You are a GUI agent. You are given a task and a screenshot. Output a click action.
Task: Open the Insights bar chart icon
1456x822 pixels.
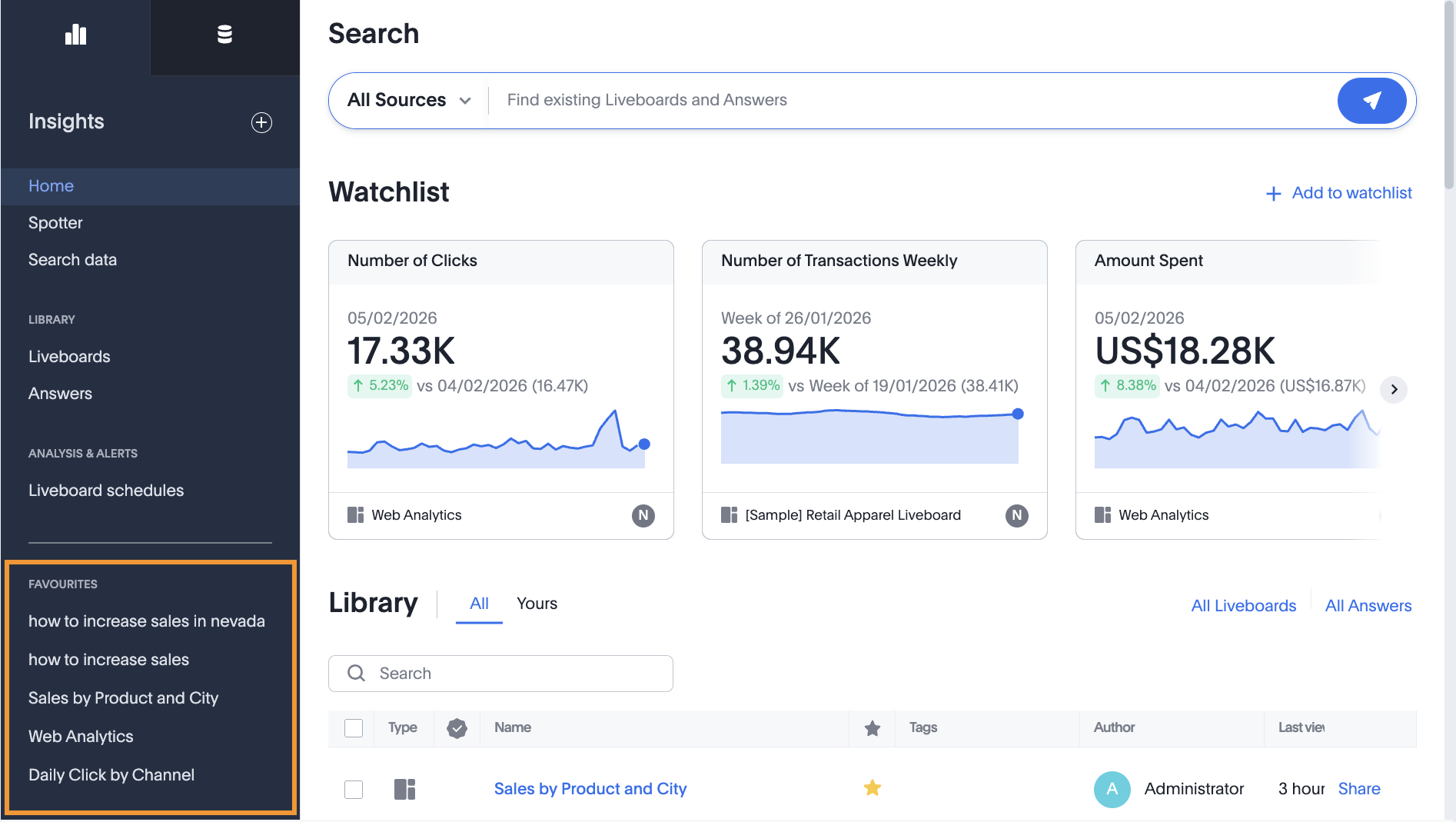point(75,35)
